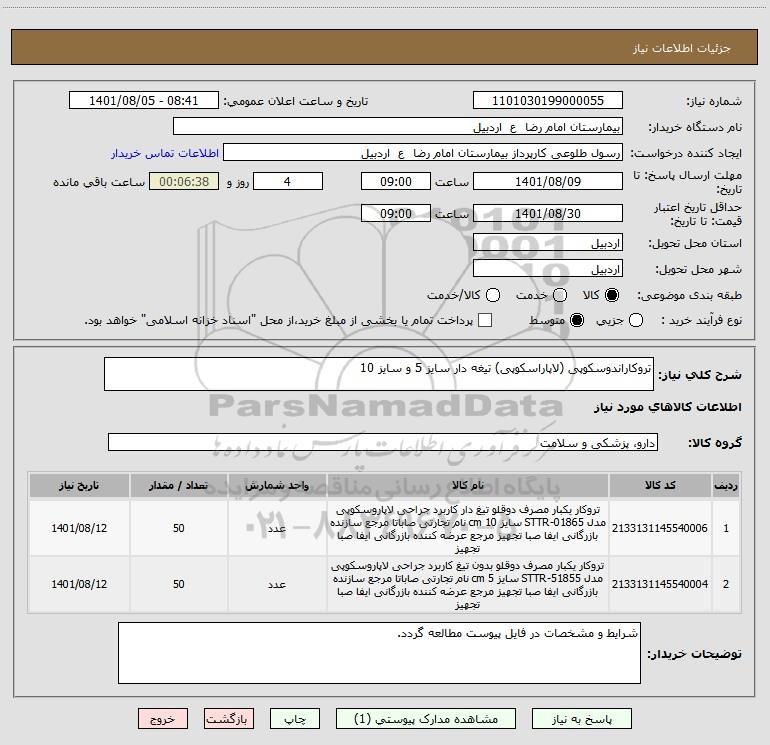The width and height of the screenshot is (770, 745).
Task: Click the شرح کلی نیاز description box
Action: pyautogui.click(x=379, y=374)
